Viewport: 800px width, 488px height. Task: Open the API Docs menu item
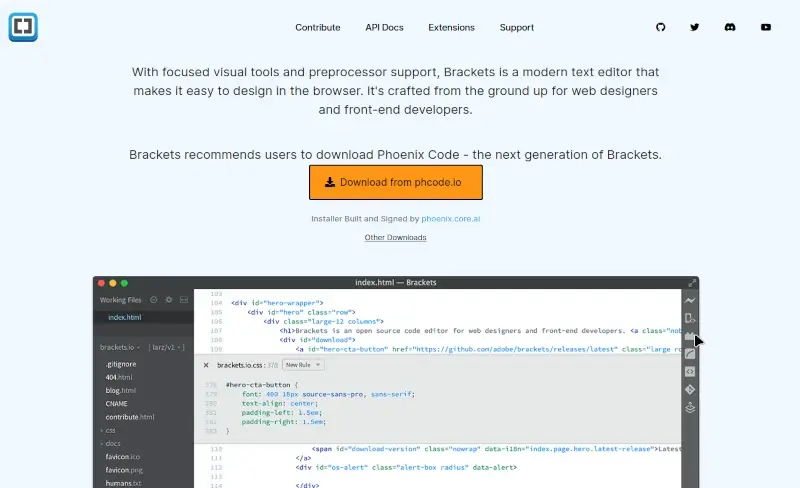point(384,28)
